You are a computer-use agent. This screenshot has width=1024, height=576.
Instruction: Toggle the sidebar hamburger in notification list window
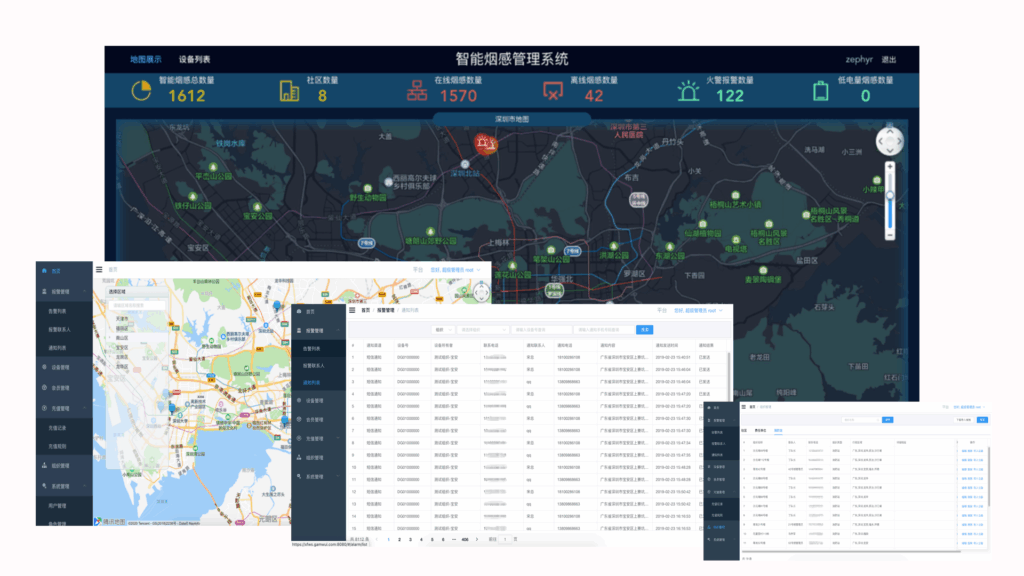(x=352, y=310)
